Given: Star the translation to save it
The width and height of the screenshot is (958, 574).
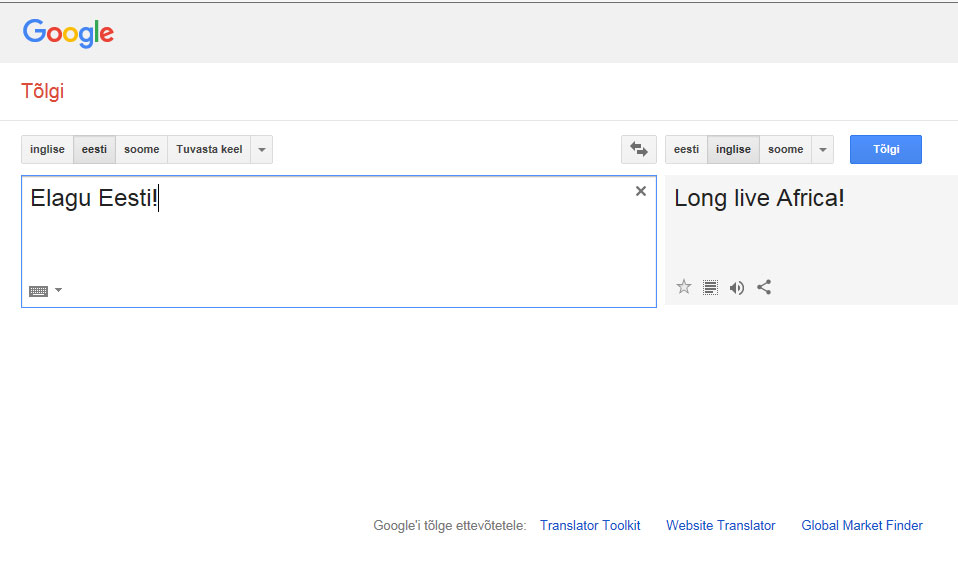Looking at the screenshot, I should [x=684, y=287].
